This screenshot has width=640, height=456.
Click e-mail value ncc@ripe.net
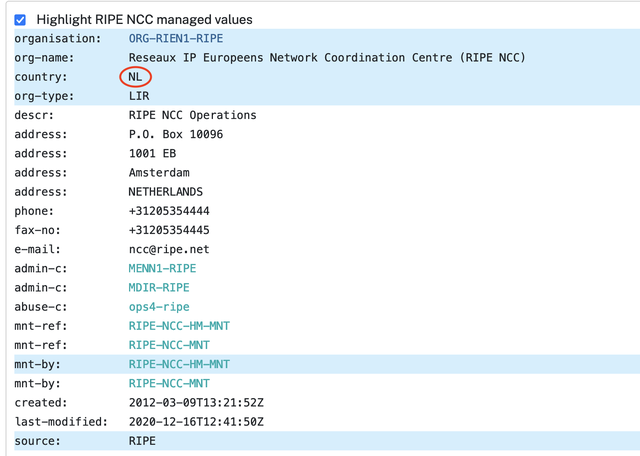tap(169, 249)
